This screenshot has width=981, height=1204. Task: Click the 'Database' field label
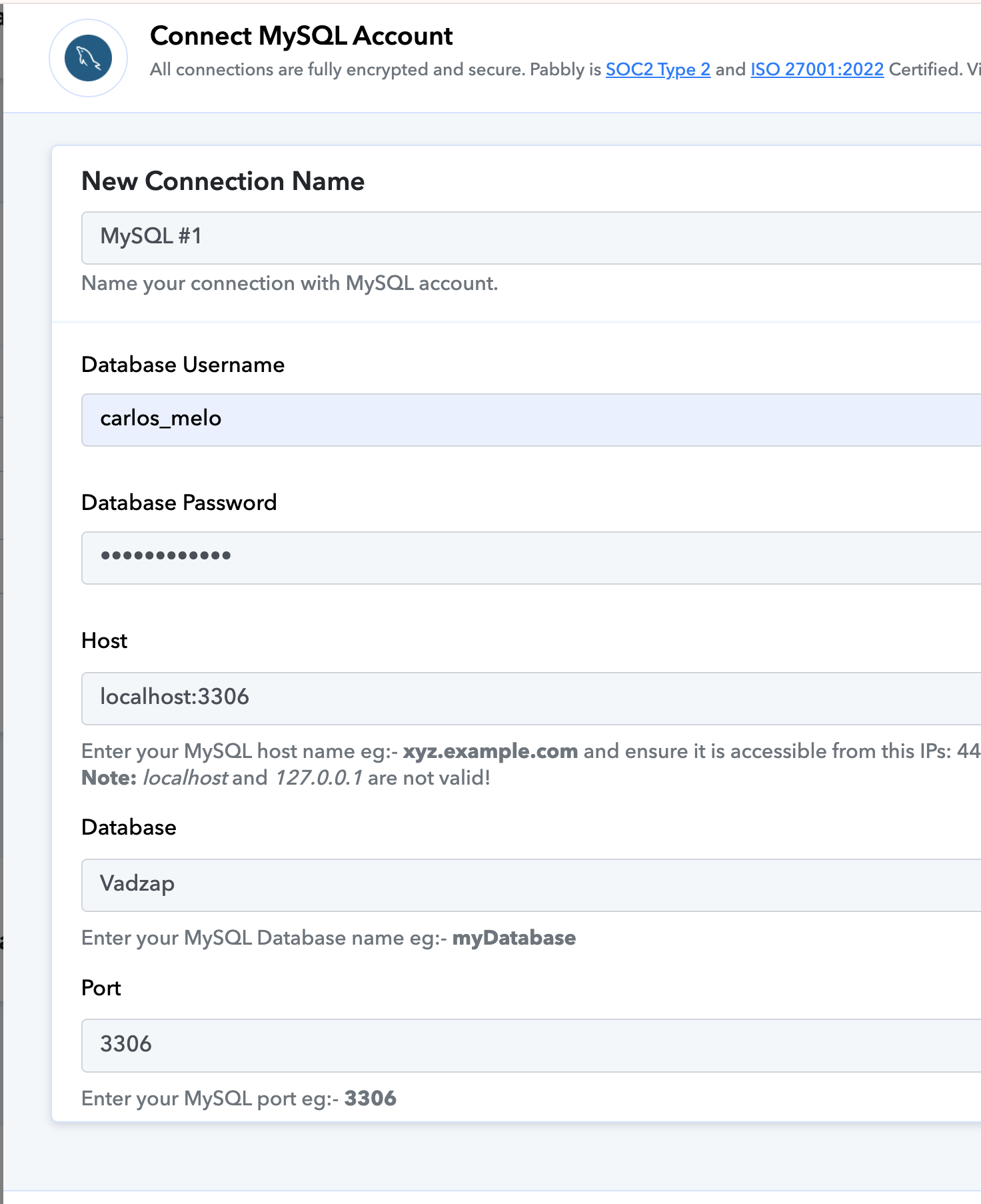coord(129,827)
